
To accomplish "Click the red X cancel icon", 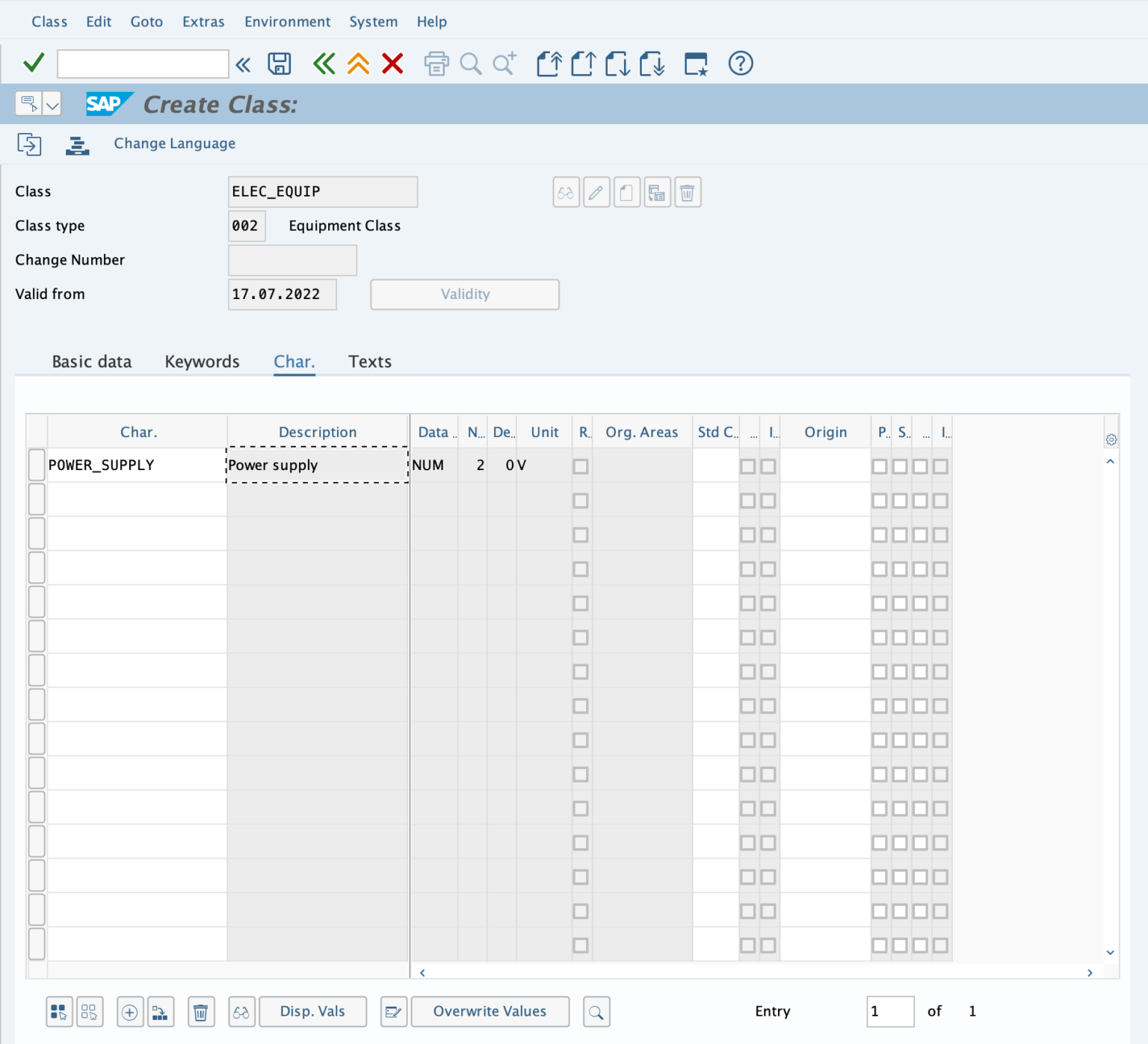I will tap(392, 64).
